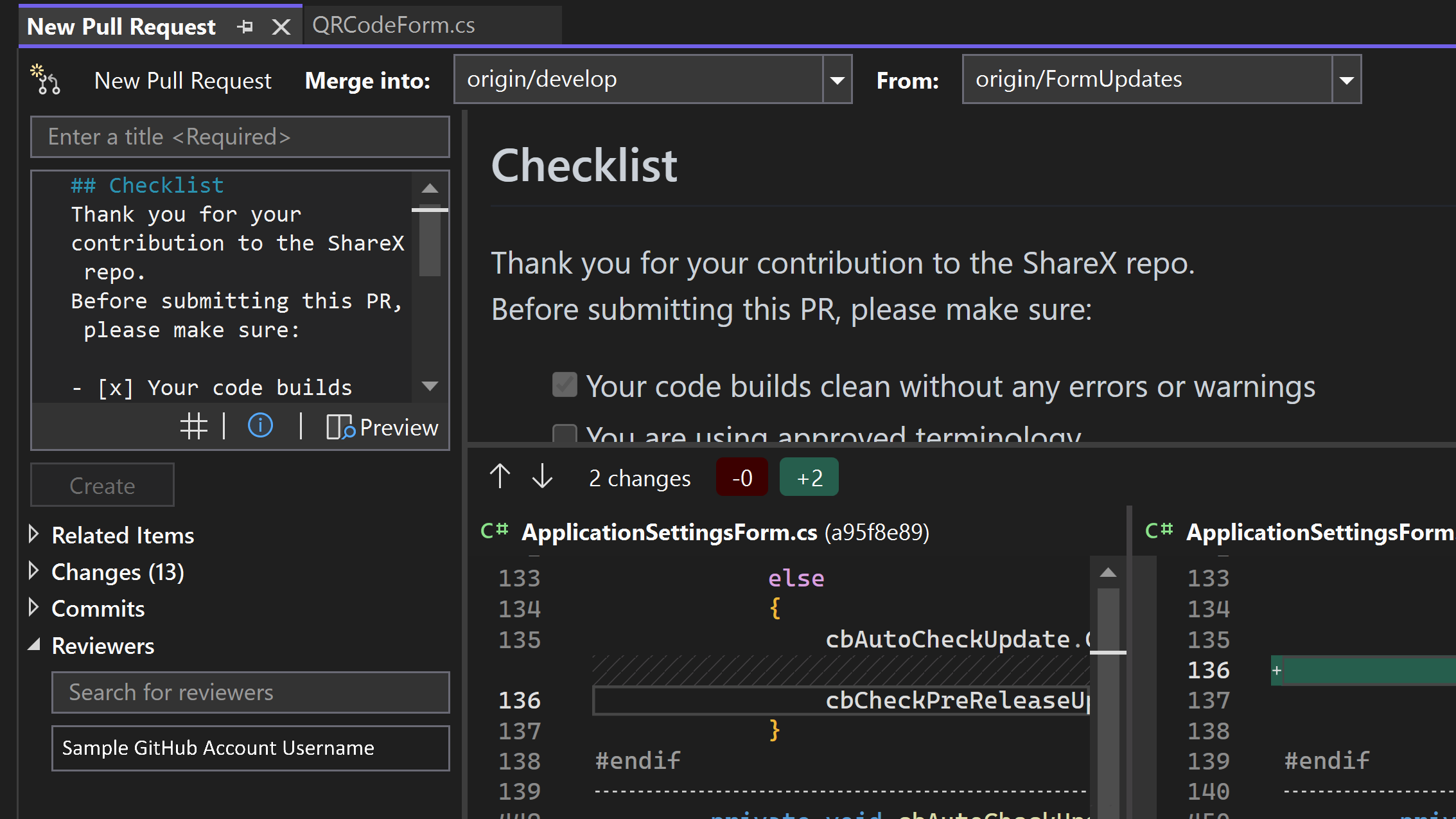This screenshot has width=1456, height=819.
Task: Click the changes deletion count badge
Action: (x=742, y=477)
